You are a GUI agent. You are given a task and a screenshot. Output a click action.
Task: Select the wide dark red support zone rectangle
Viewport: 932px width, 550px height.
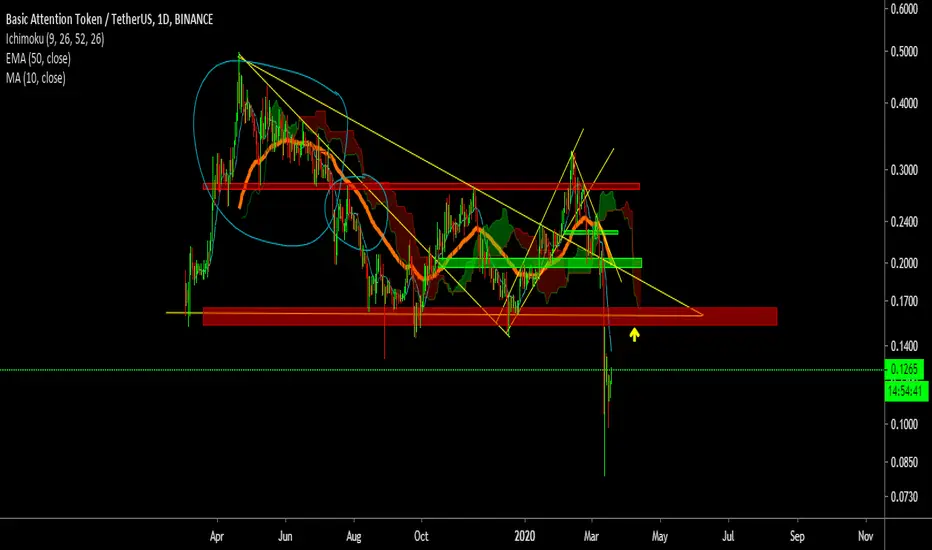[490, 316]
